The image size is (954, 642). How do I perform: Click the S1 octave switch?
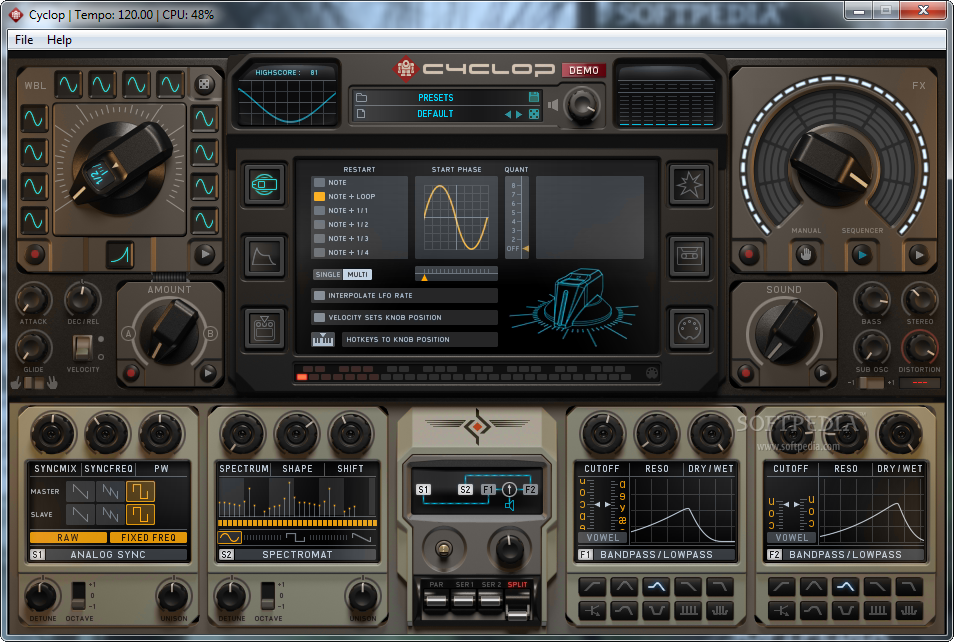(x=78, y=596)
